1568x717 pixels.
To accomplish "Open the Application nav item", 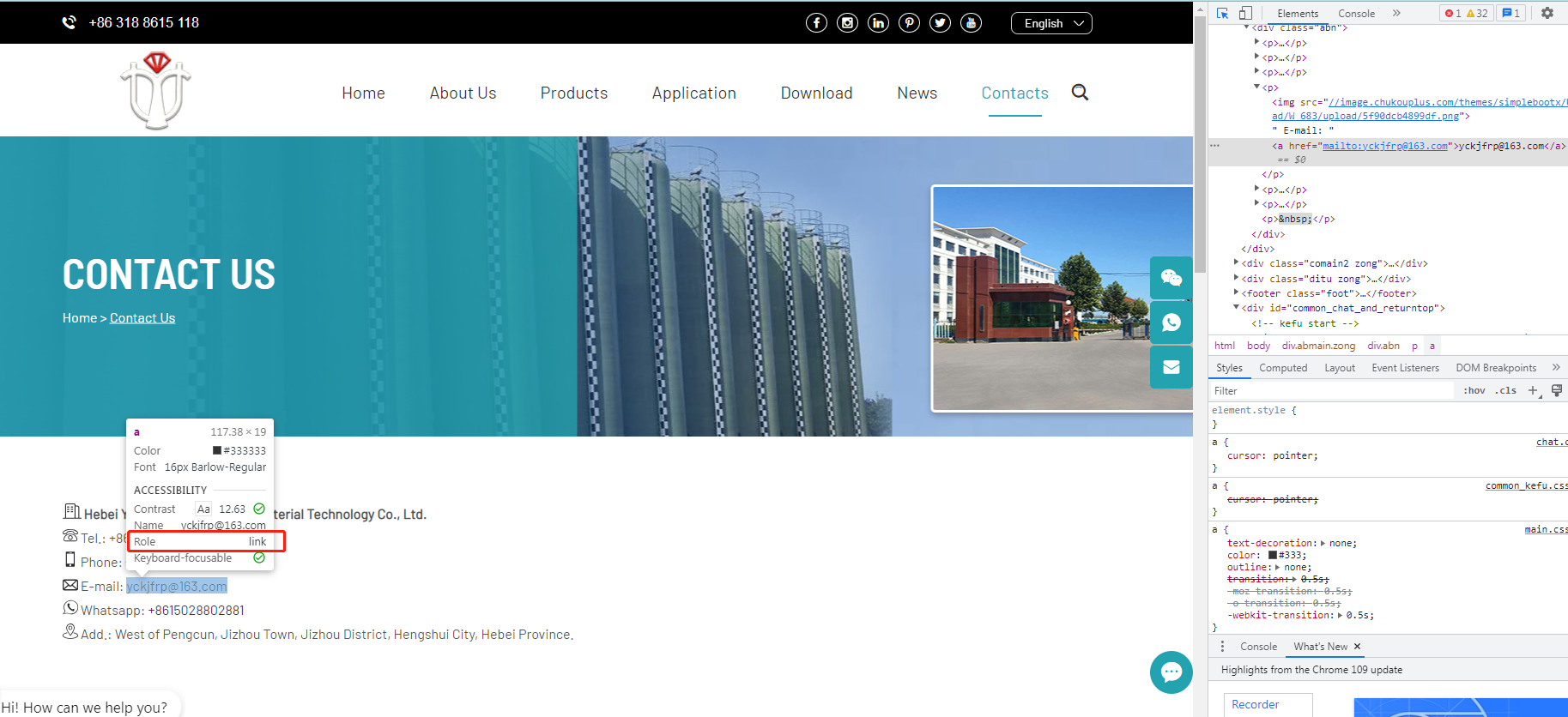I will point(693,93).
